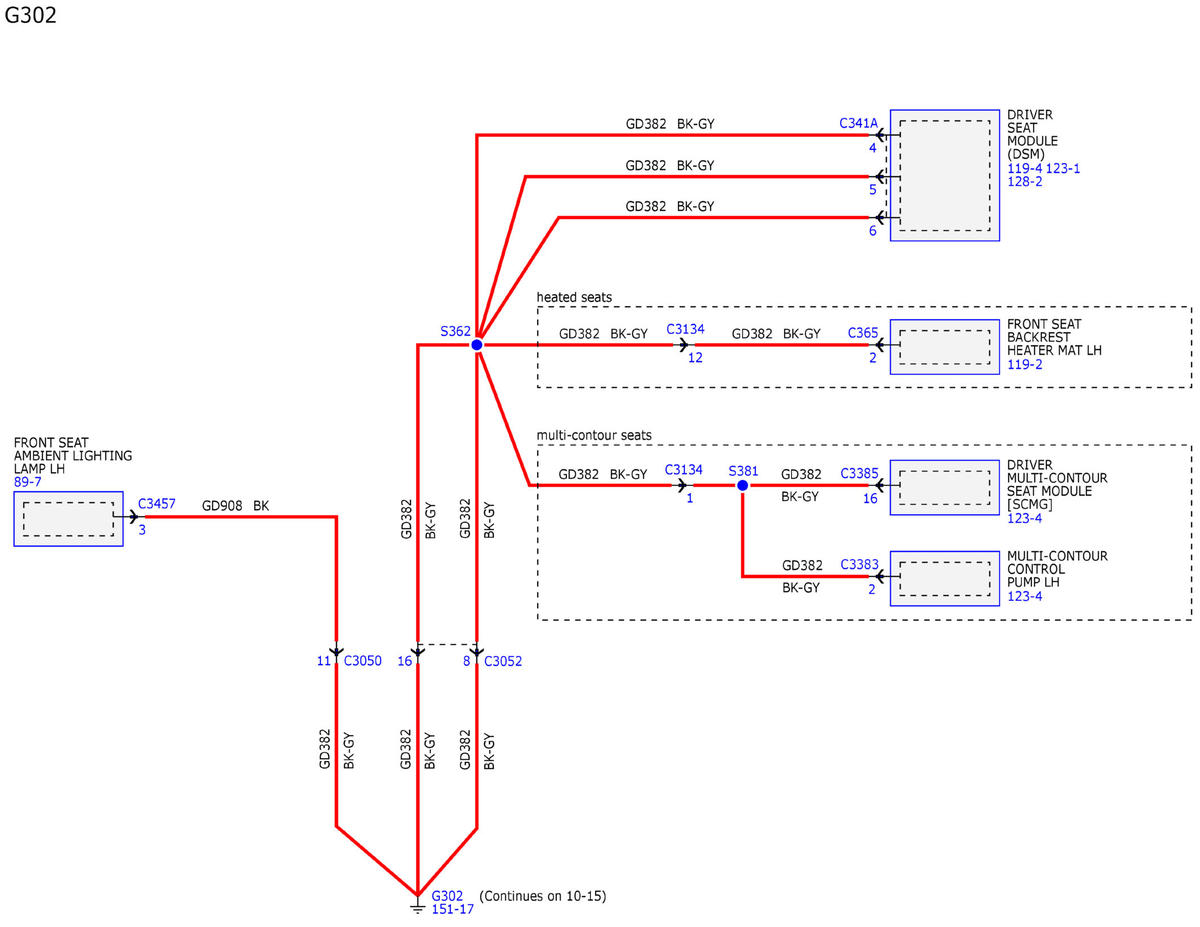Image resolution: width=1200 pixels, height=927 pixels.
Task: Click the GD382 label on wire to C3383
Action: [801, 564]
